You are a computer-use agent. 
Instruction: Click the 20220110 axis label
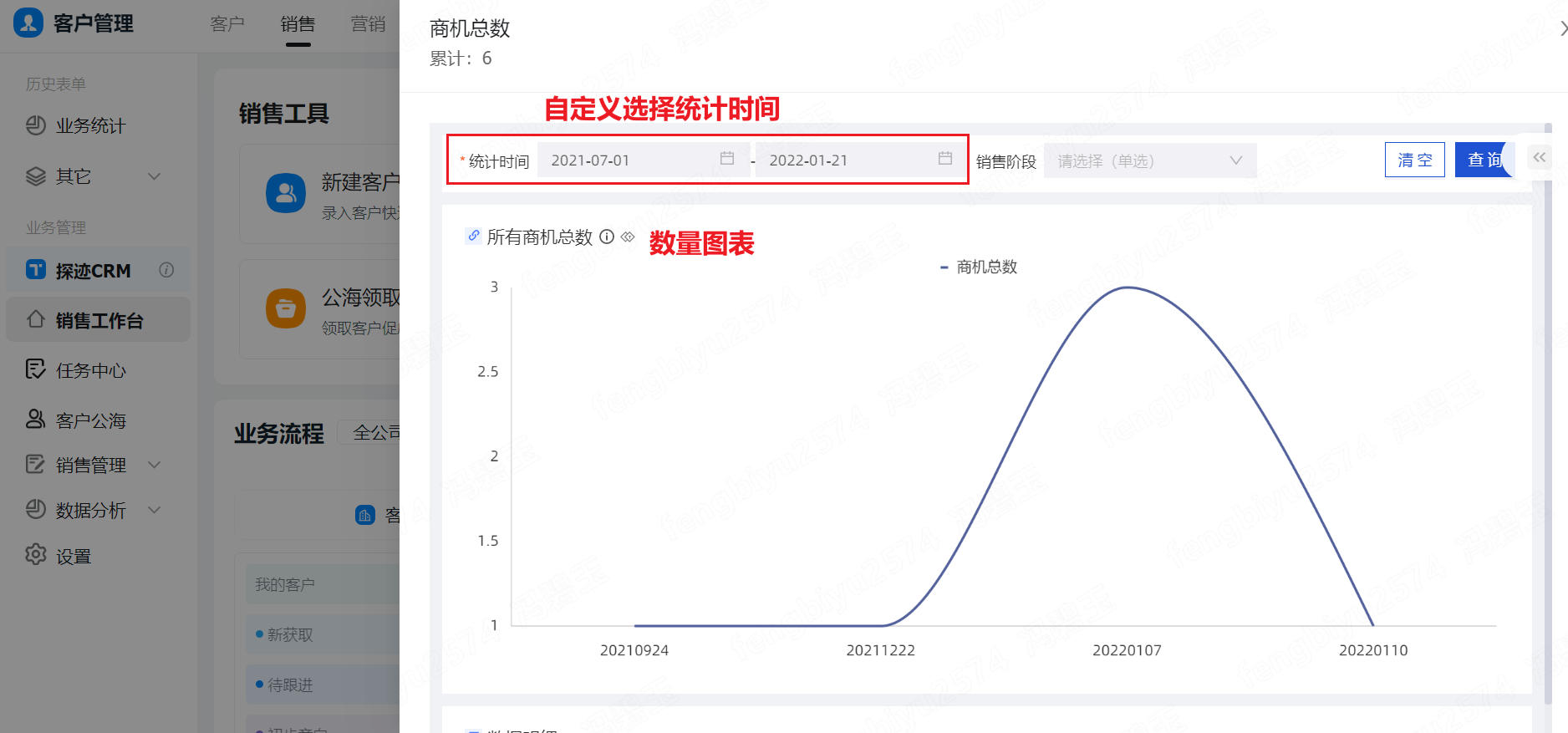point(1373,650)
